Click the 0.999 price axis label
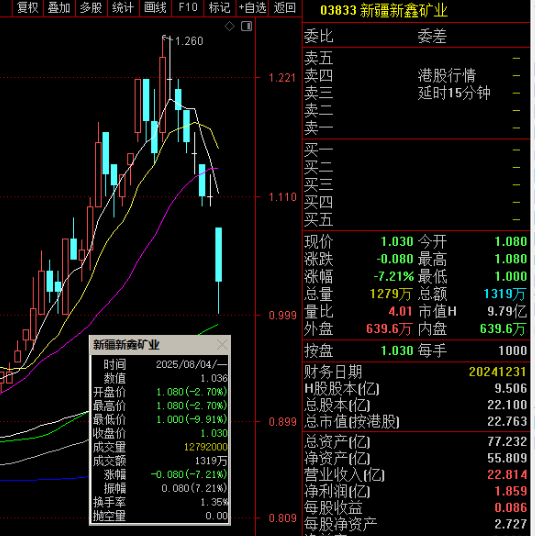The width and height of the screenshot is (535, 536). point(282,315)
